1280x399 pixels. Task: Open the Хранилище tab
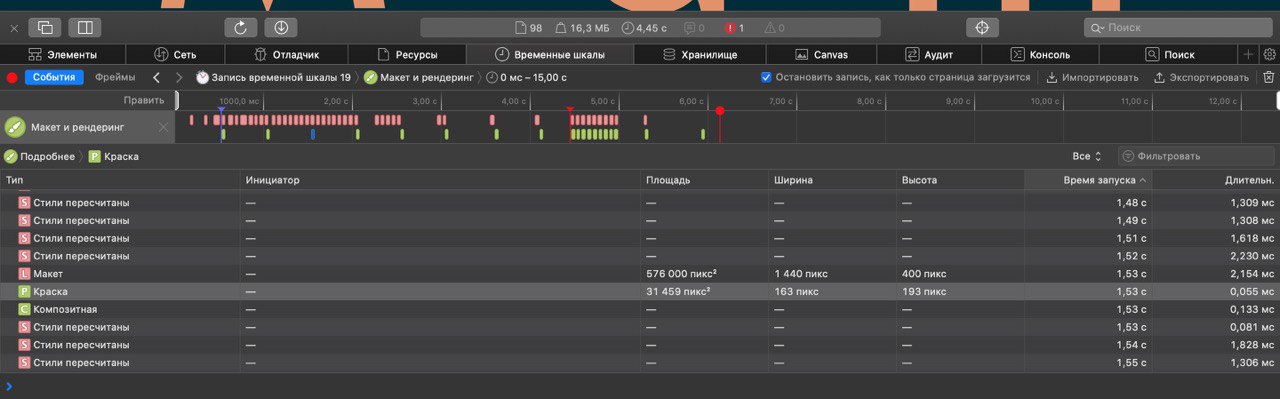click(x=700, y=54)
